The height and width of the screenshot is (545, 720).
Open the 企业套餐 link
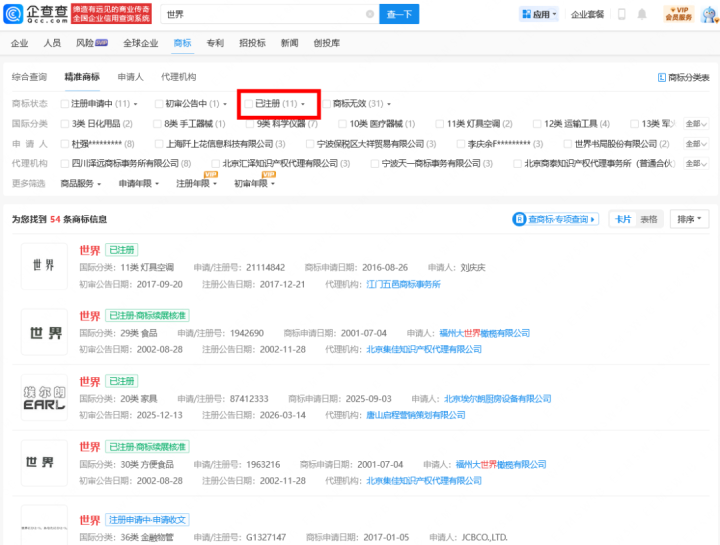587,15
